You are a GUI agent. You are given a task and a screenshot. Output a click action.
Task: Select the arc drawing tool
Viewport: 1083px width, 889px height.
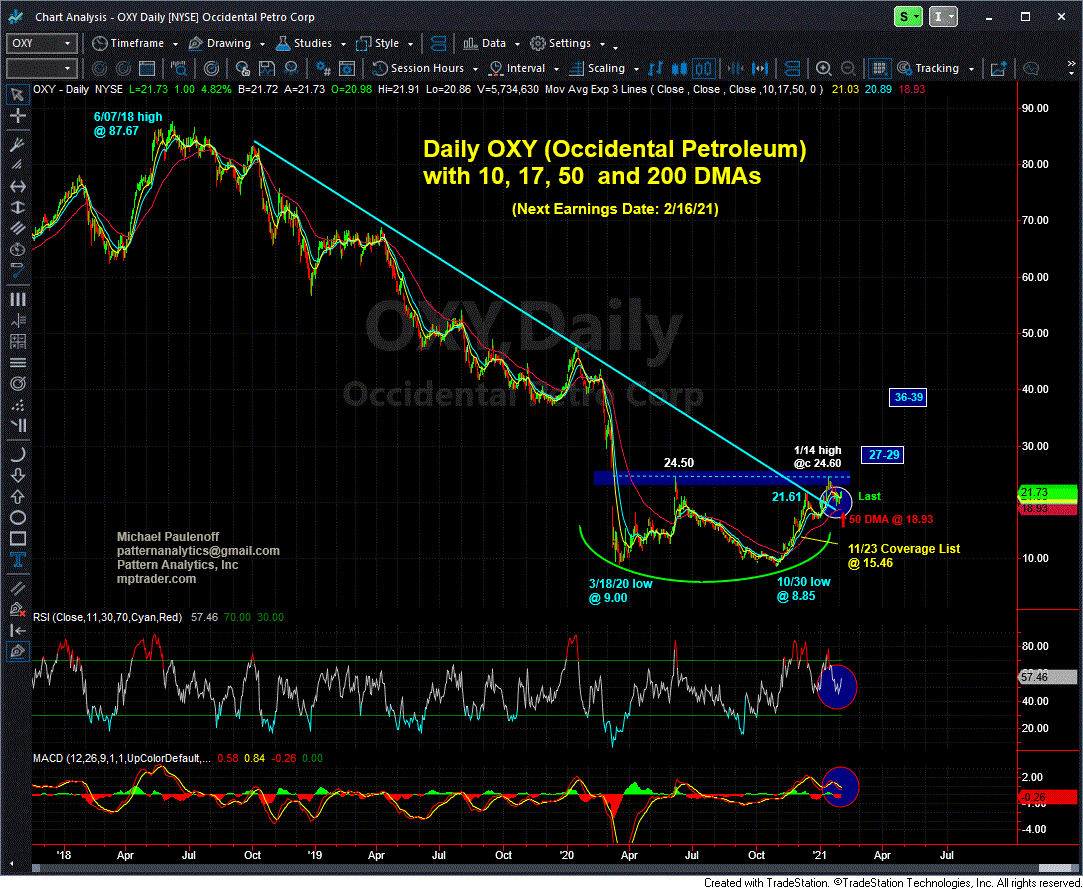point(18,454)
